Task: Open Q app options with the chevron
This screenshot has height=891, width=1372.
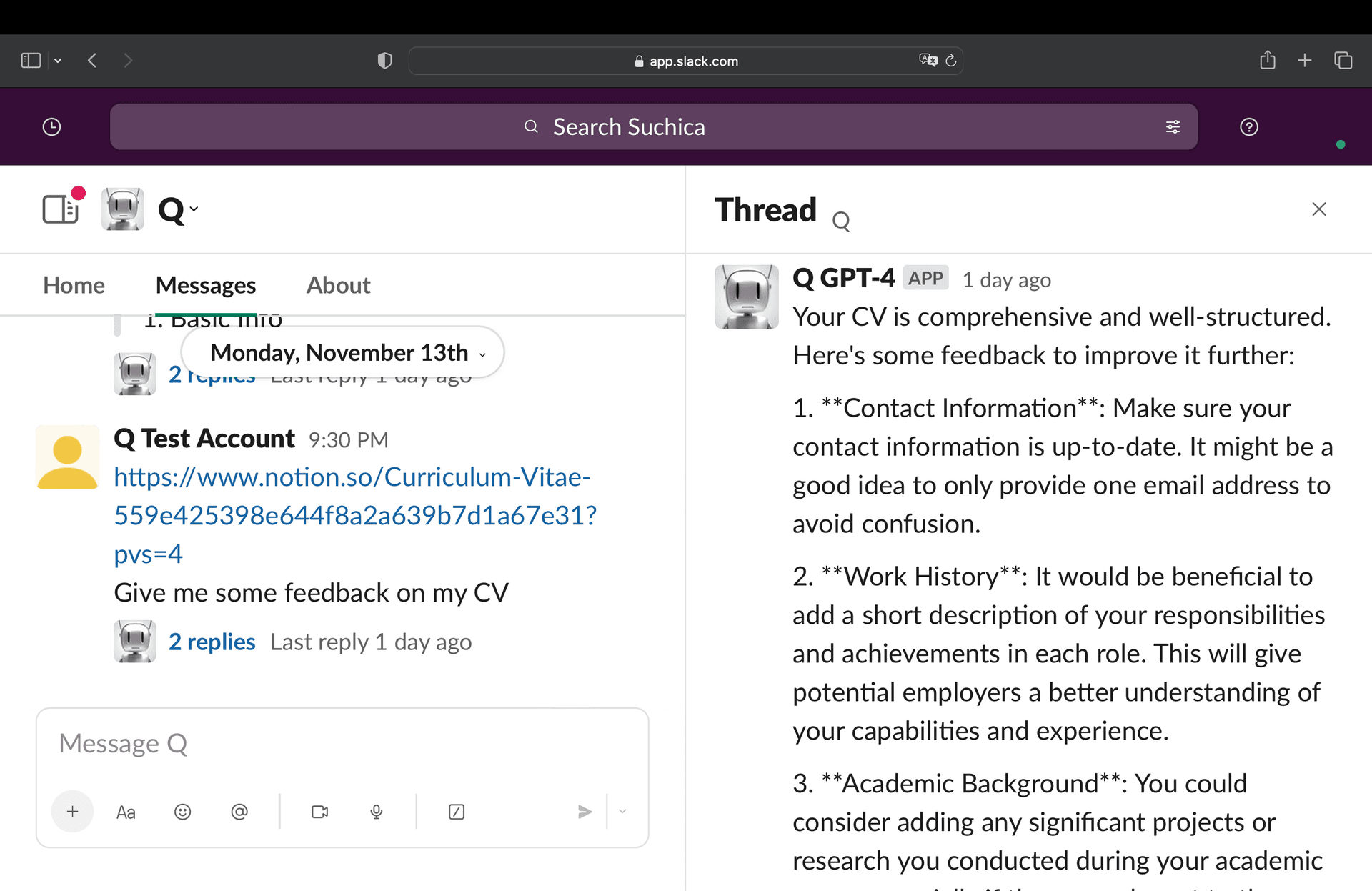Action: (x=194, y=209)
